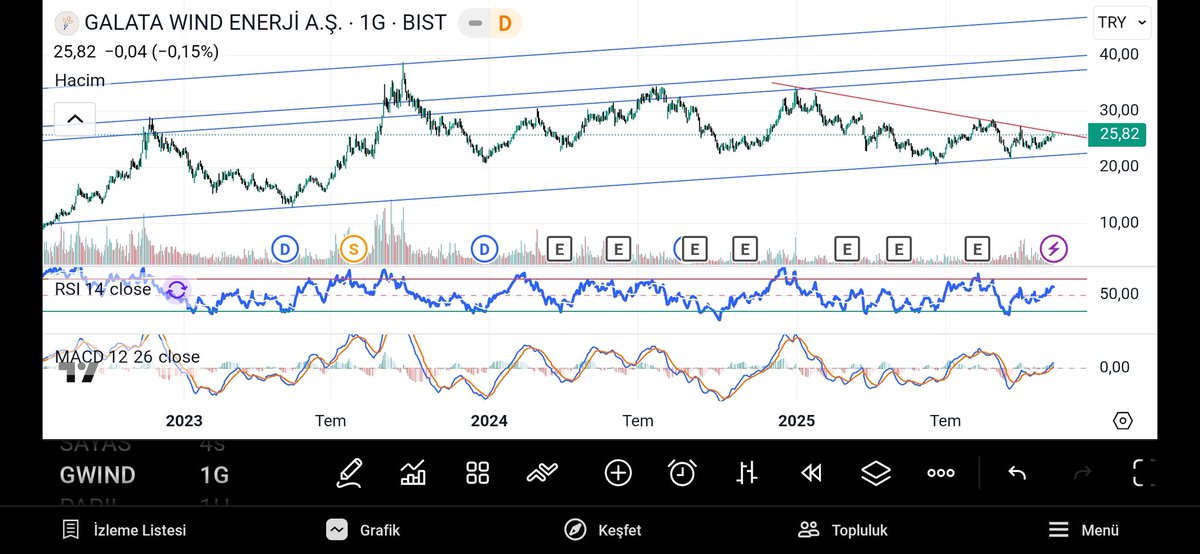Open the object tree layers icon
1200x554 pixels.
[x=876, y=473]
